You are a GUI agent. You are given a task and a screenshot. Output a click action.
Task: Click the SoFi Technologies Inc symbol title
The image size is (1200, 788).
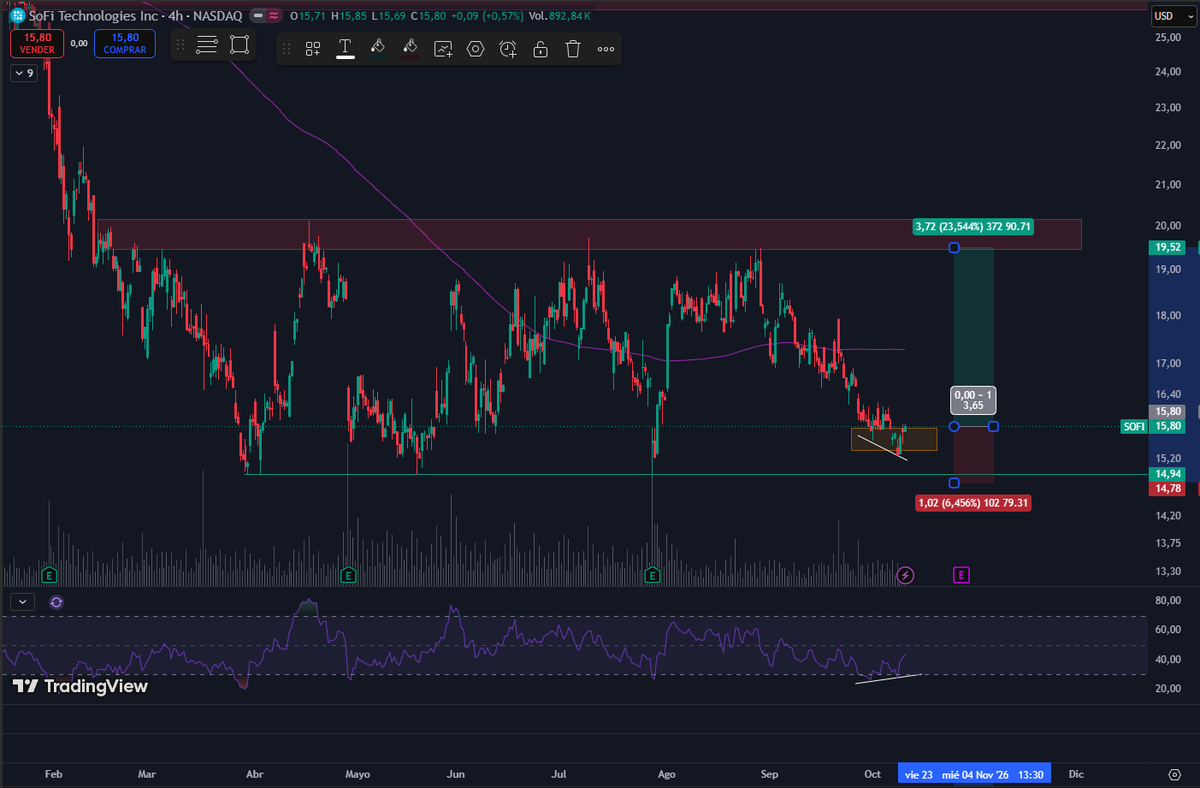pos(95,16)
